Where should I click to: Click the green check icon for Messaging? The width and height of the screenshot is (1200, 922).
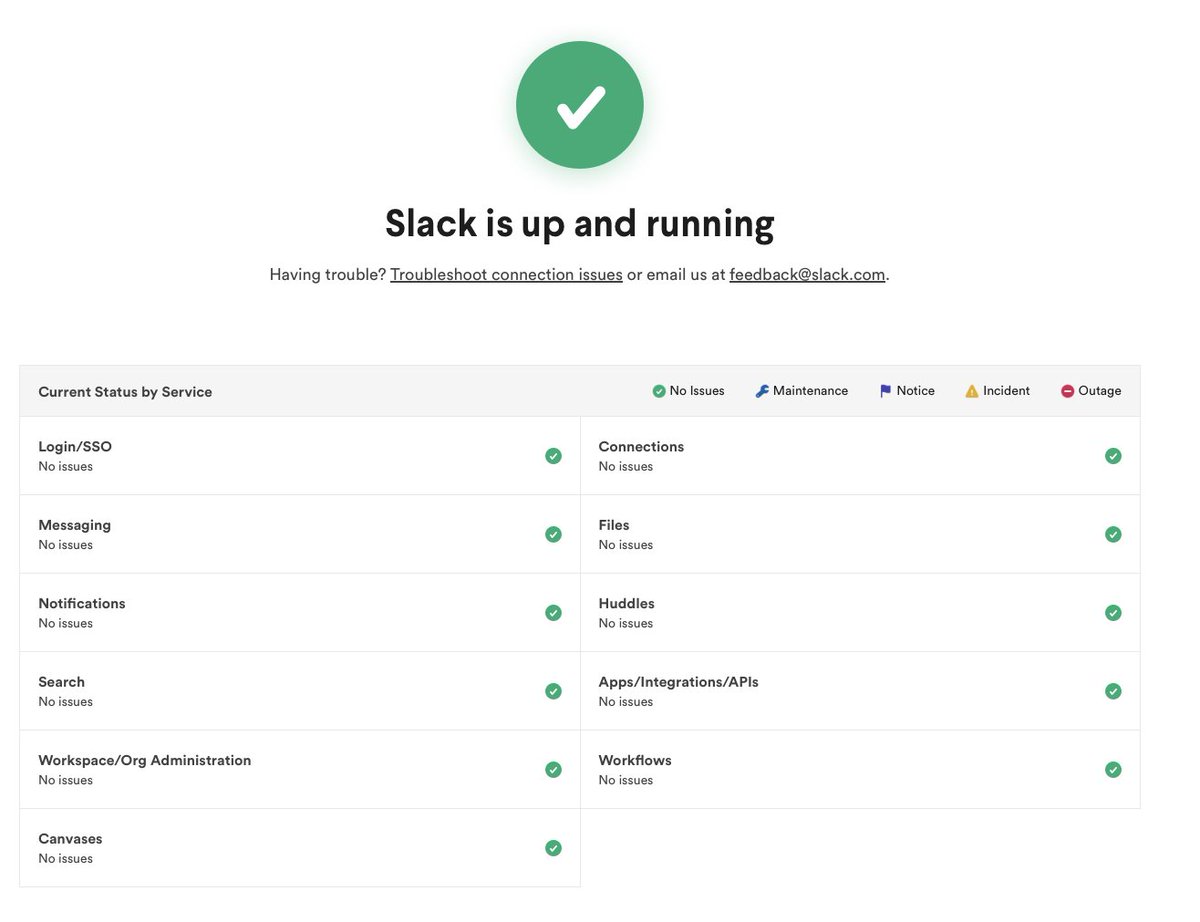point(553,534)
